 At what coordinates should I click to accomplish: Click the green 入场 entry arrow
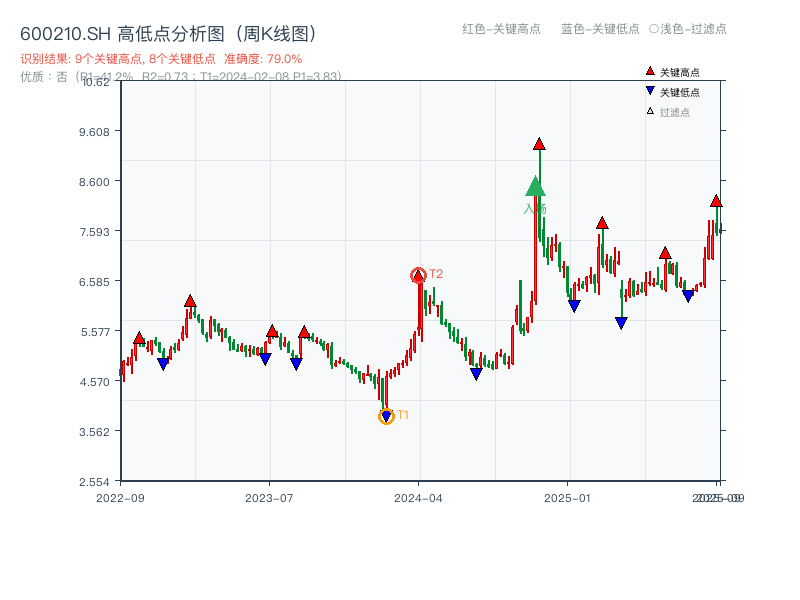point(535,188)
